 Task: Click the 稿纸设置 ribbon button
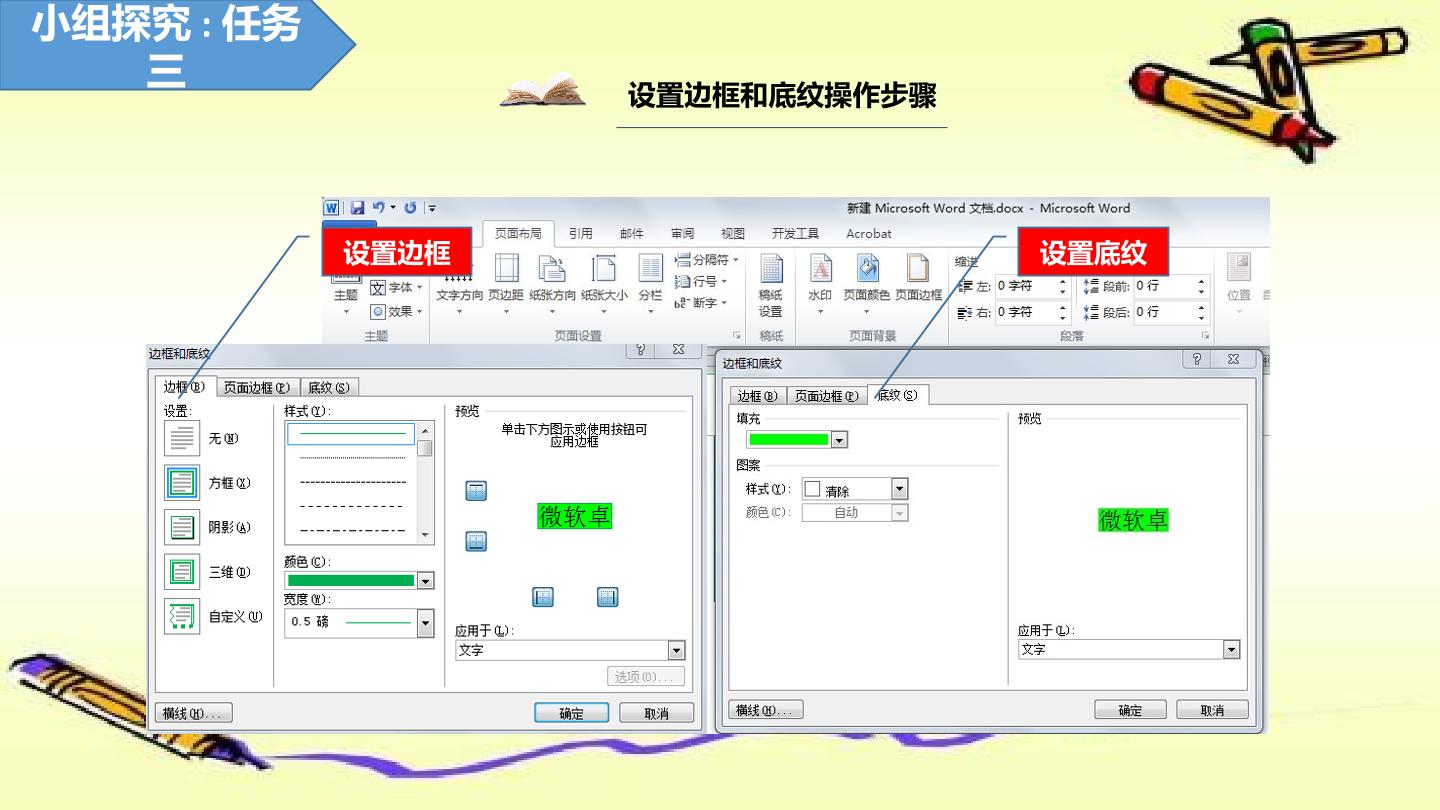pos(770,285)
